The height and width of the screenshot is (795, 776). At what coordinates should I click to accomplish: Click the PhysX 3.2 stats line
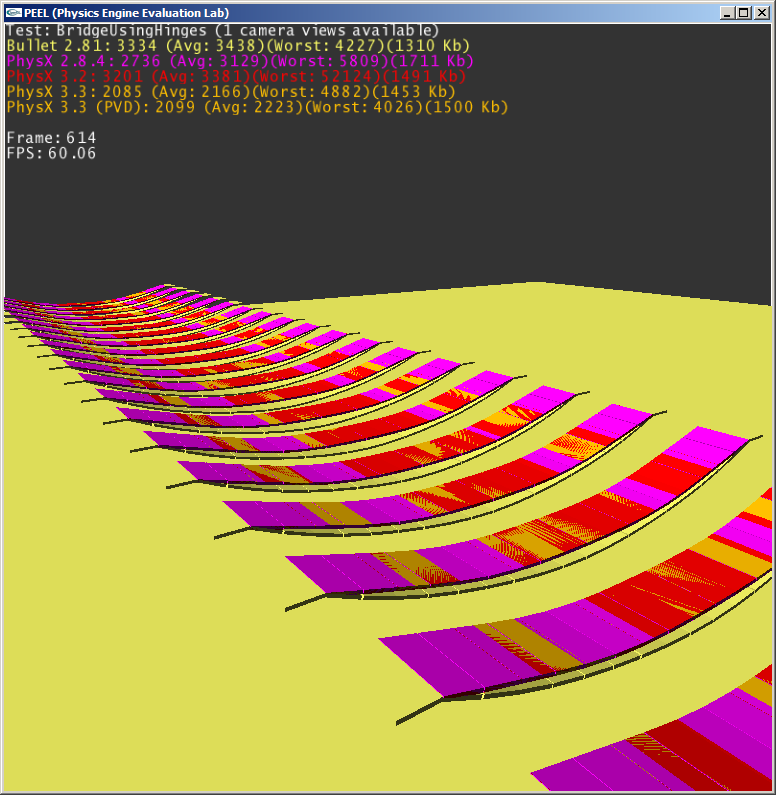click(236, 77)
